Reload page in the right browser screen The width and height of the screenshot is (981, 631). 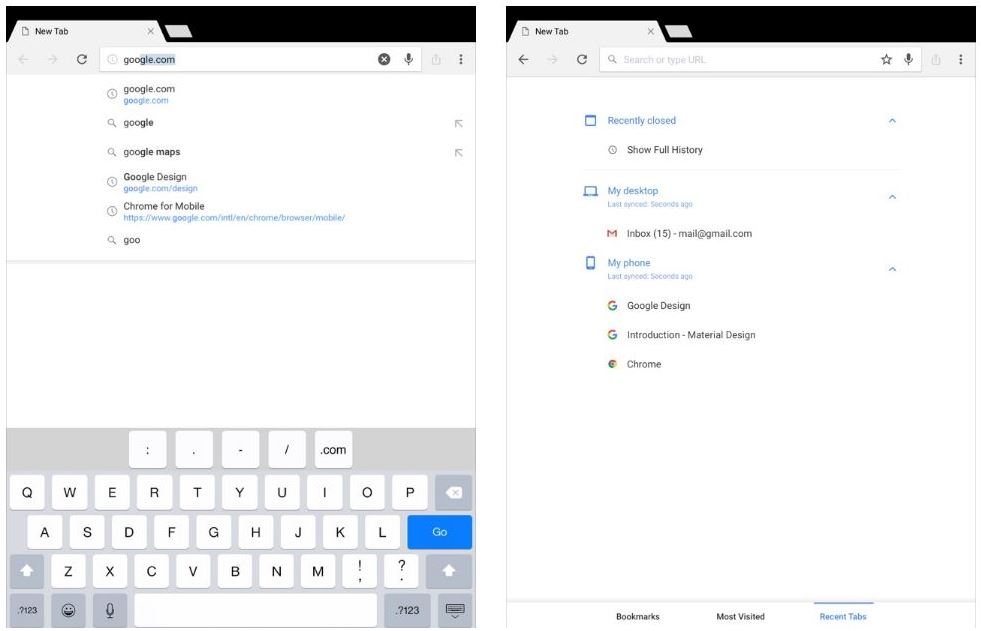point(582,59)
